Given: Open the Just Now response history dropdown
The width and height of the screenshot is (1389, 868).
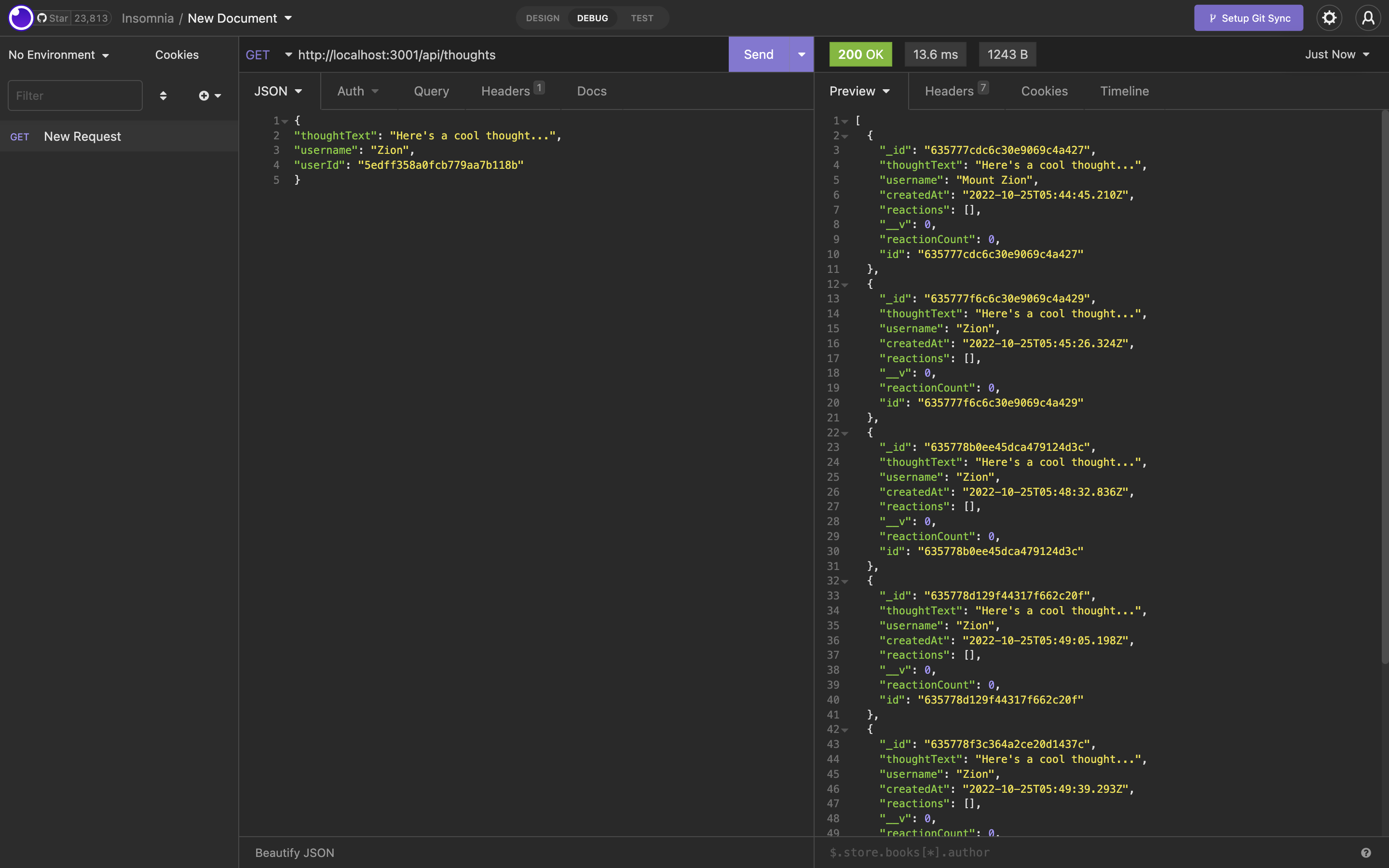Looking at the screenshot, I should click(1337, 54).
